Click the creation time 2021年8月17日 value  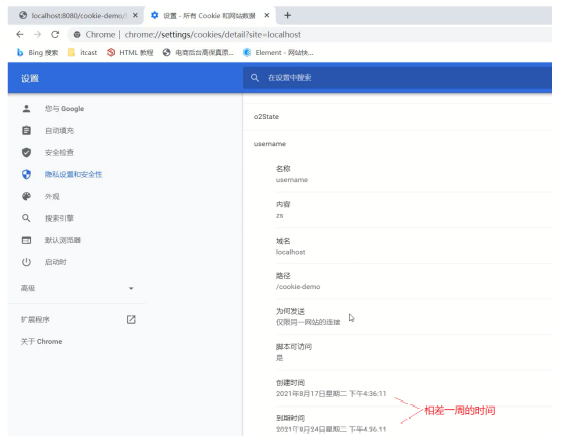tap(331, 394)
